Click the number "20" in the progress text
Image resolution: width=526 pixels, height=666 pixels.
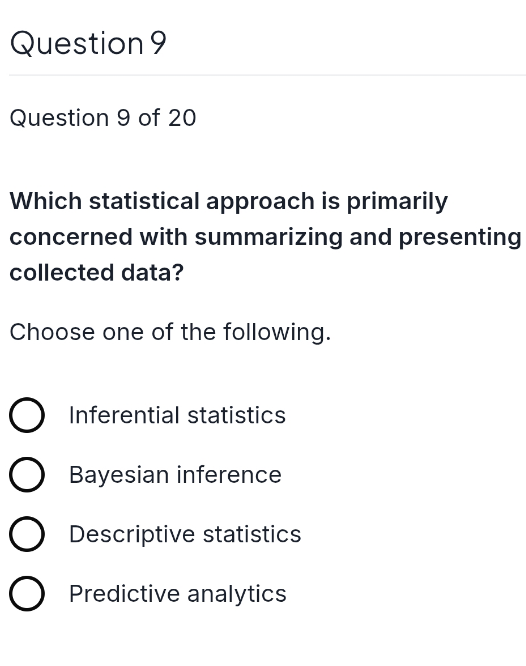[182, 118]
